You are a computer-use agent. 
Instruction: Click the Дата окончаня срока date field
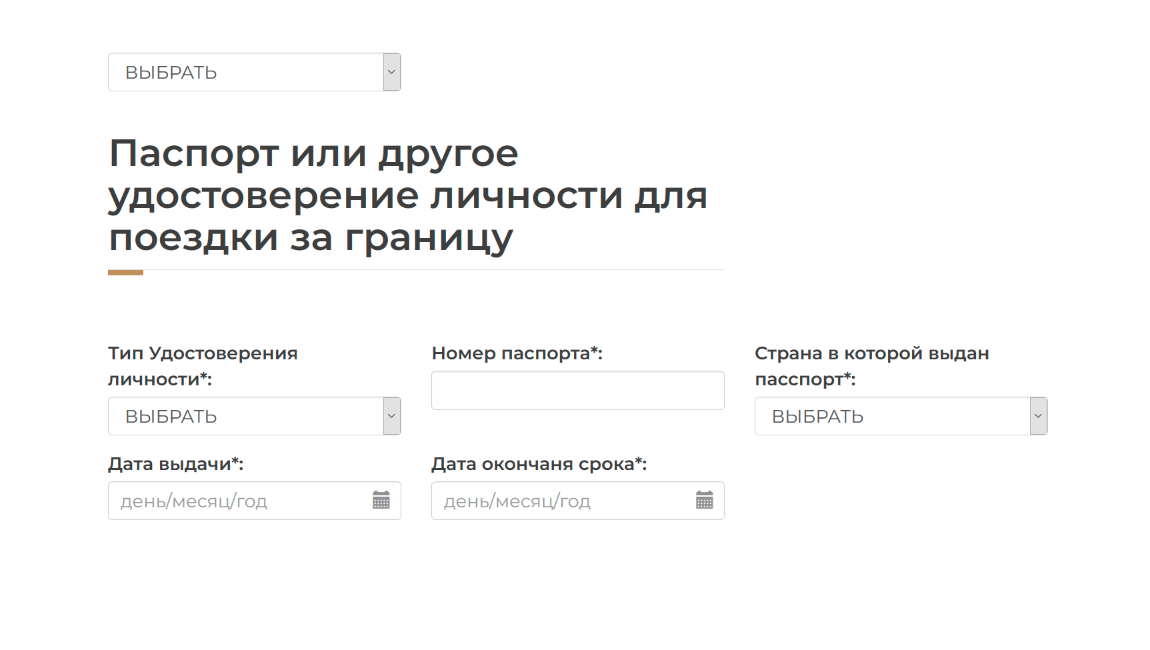coord(578,500)
